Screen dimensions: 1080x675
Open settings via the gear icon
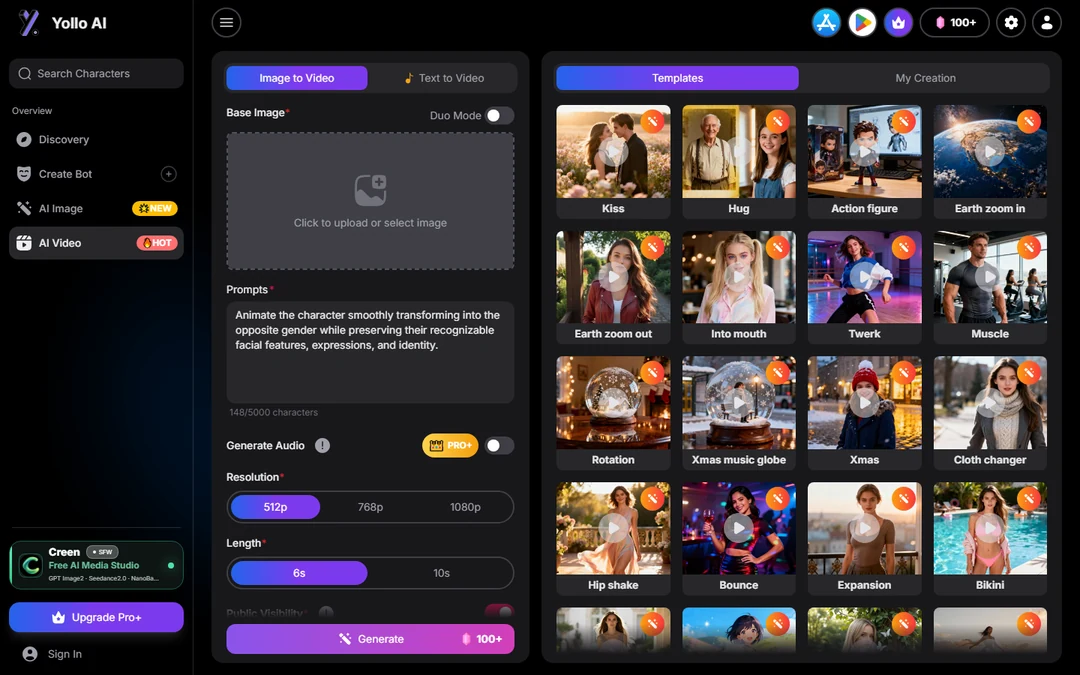point(1010,23)
